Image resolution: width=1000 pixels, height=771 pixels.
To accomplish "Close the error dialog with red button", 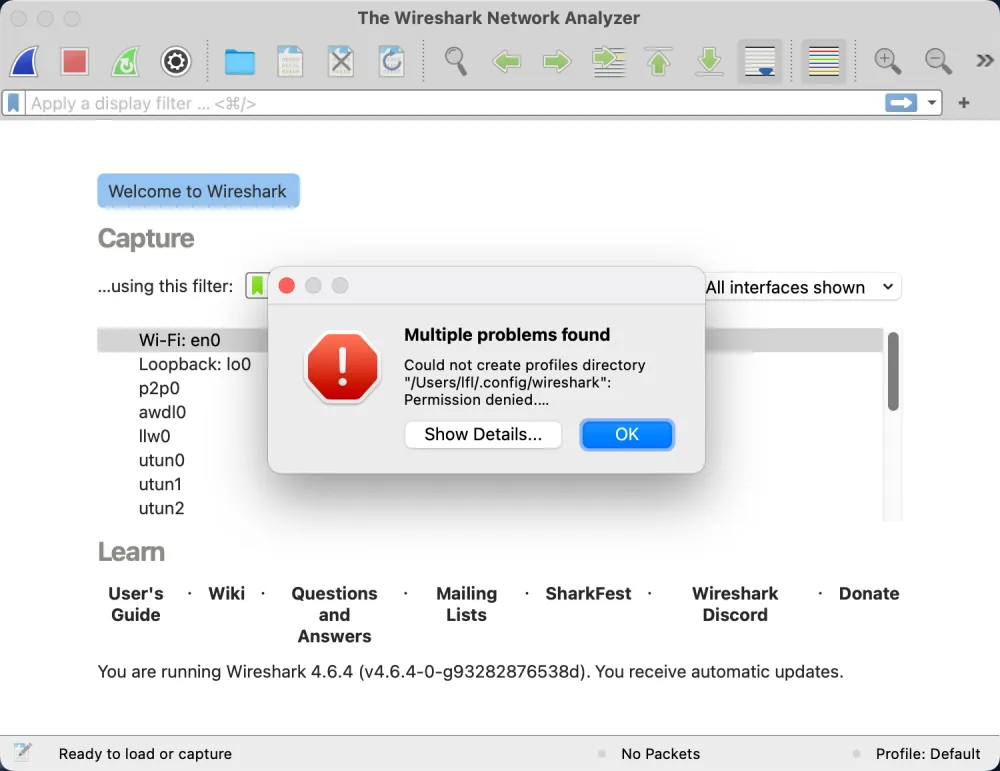I will (287, 286).
